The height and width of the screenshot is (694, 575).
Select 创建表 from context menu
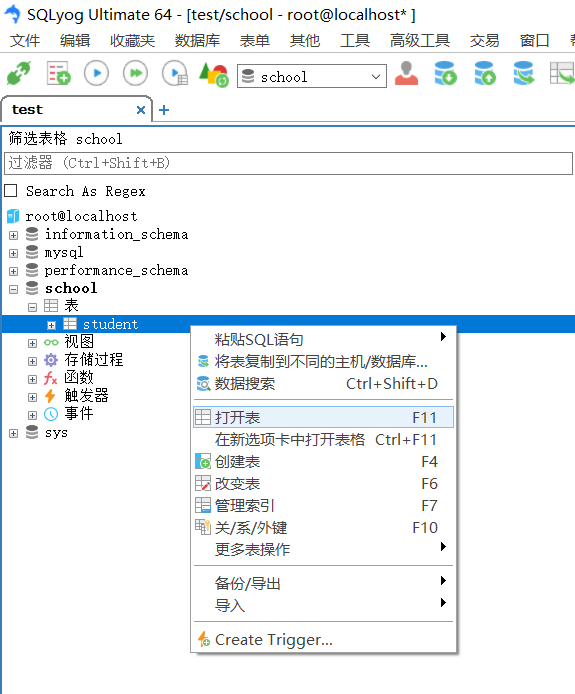(x=324, y=462)
